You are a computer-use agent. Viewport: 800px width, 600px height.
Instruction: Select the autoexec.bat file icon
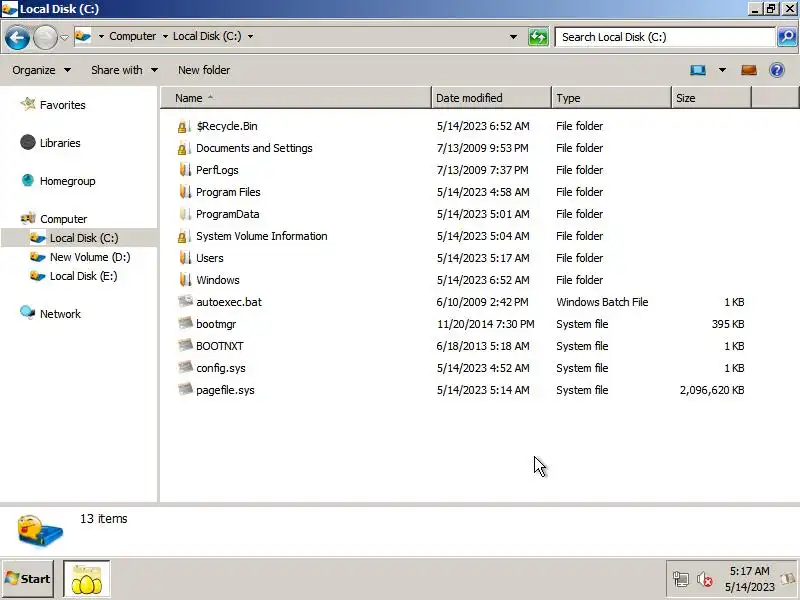185,301
